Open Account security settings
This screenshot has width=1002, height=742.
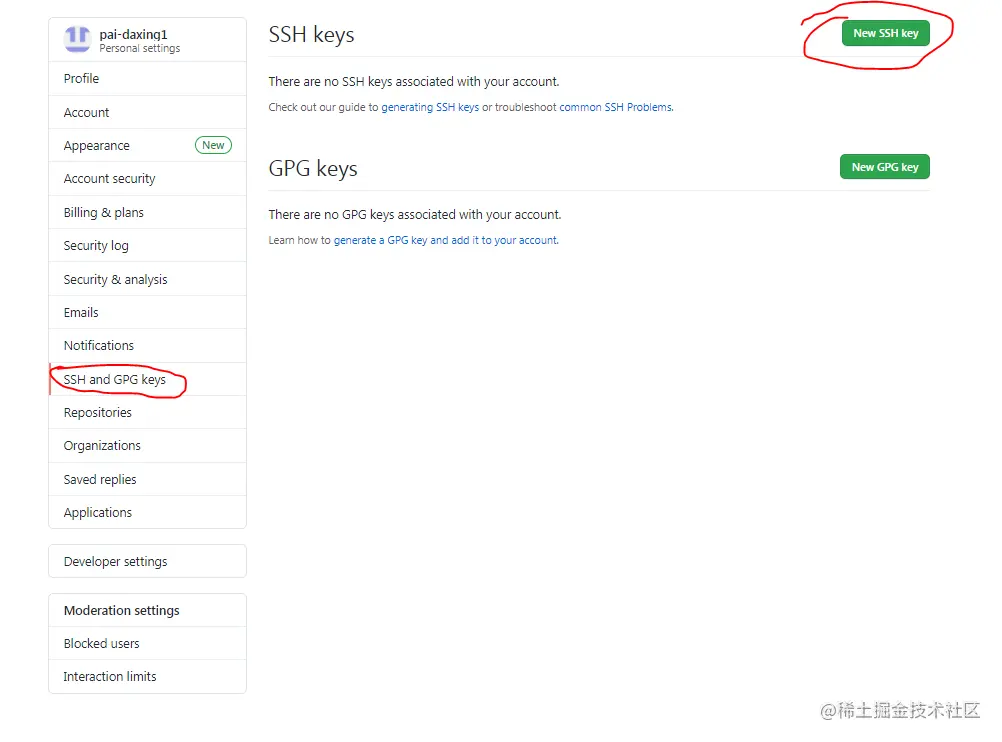click(x=148, y=179)
